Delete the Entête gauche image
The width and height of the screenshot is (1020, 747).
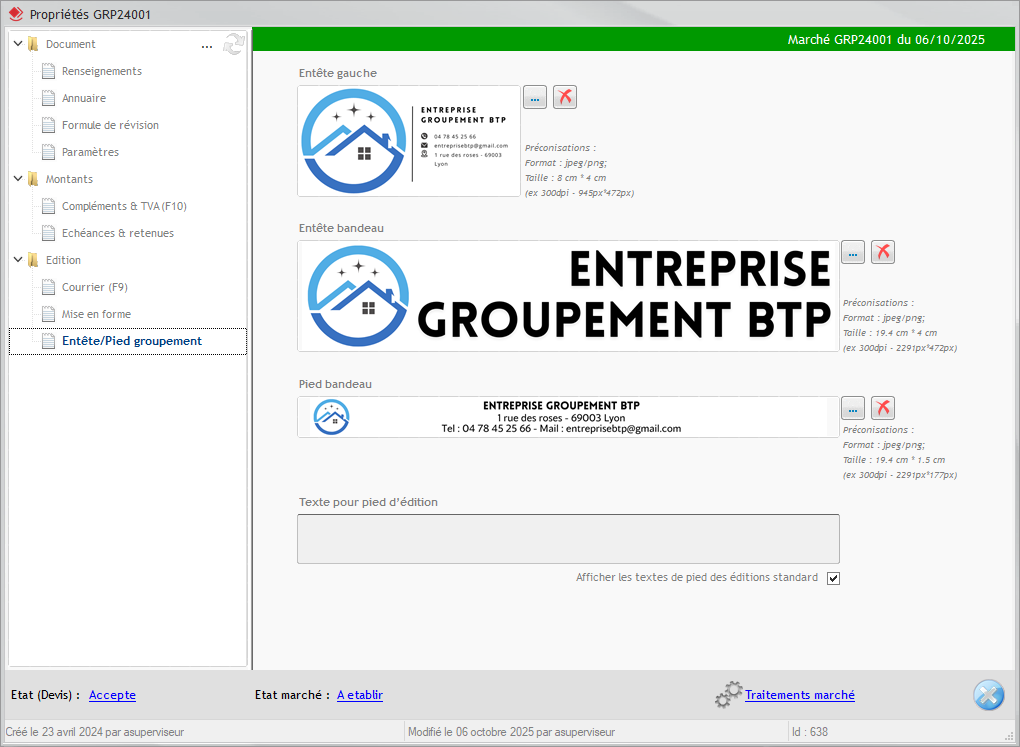coord(565,97)
